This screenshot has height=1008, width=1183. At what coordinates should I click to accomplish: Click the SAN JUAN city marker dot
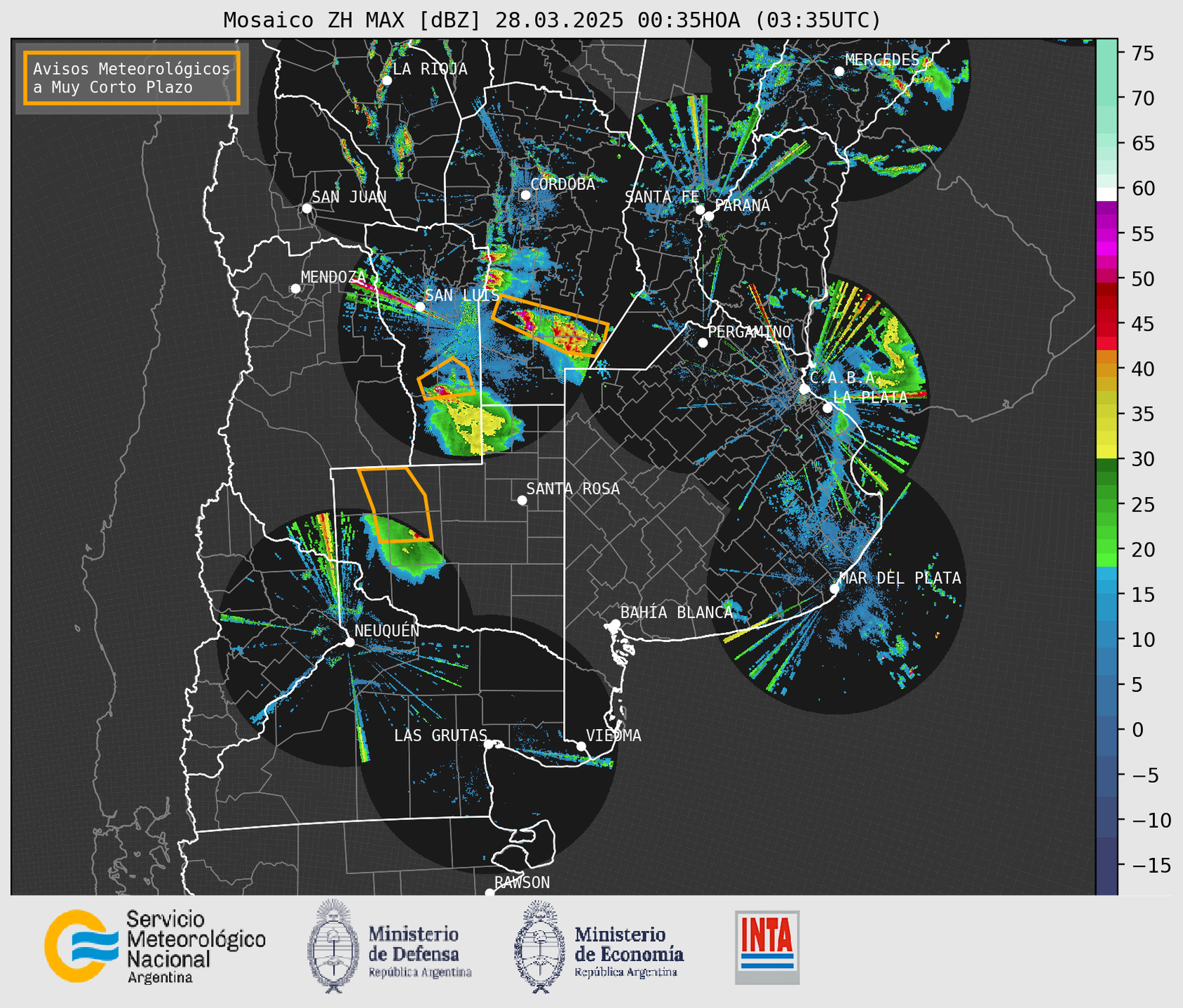tap(306, 208)
